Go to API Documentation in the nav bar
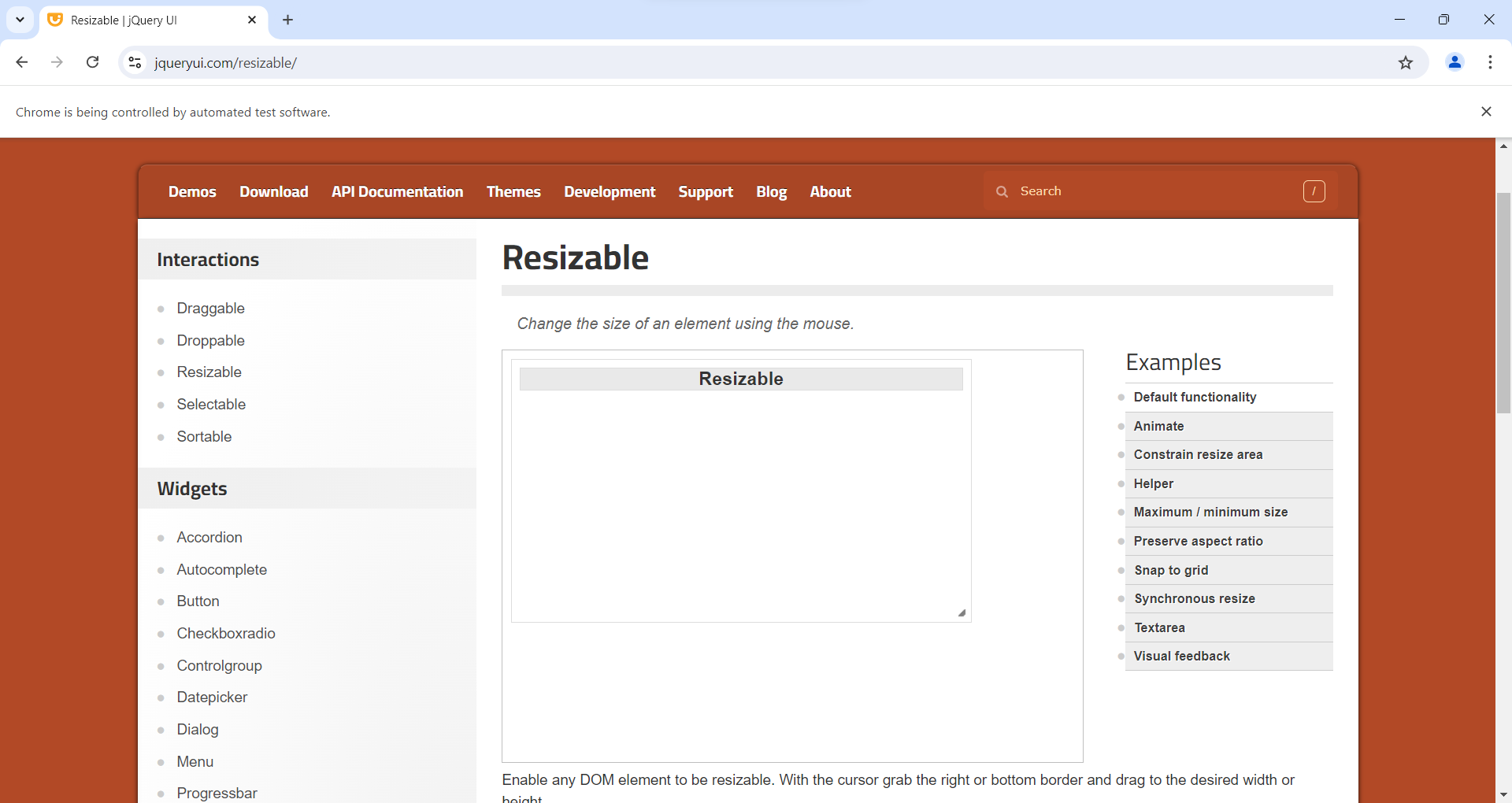The height and width of the screenshot is (803, 1512). [x=397, y=192]
